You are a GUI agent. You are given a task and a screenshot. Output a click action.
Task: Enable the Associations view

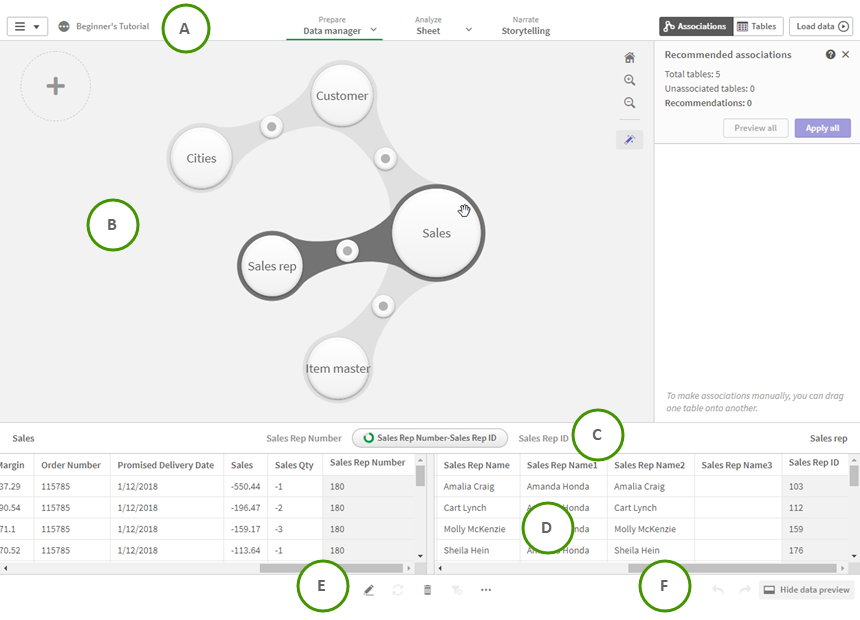pyautogui.click(x=695, y=26)
